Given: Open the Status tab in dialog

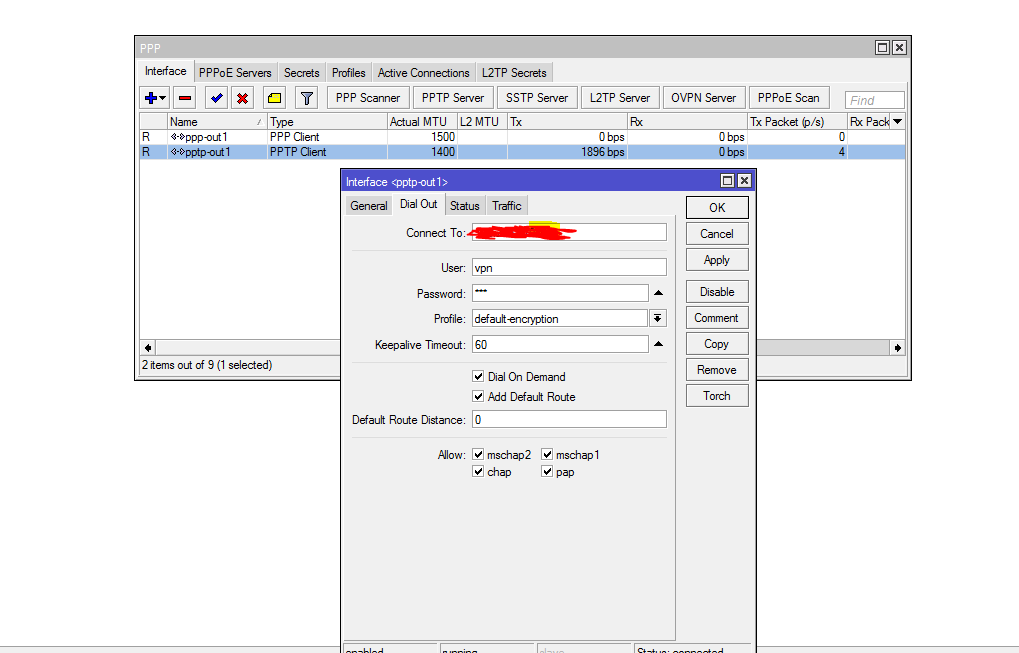Looking at the screenshot, I should [464, 206].
